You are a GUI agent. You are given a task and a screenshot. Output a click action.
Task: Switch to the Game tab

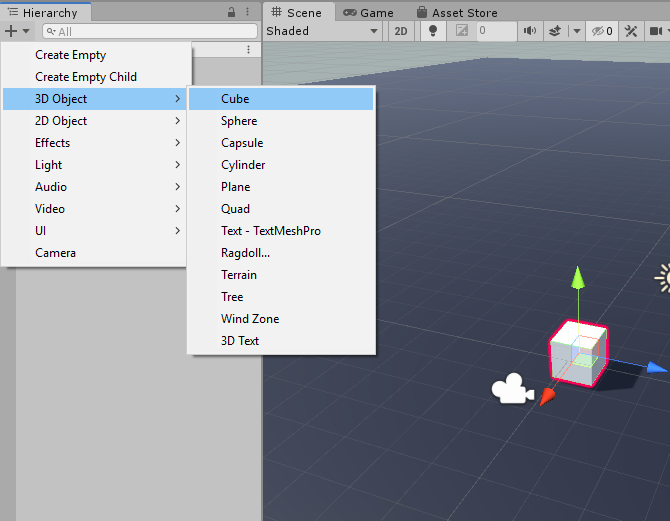pyautogui.click(x=368, y=12)
